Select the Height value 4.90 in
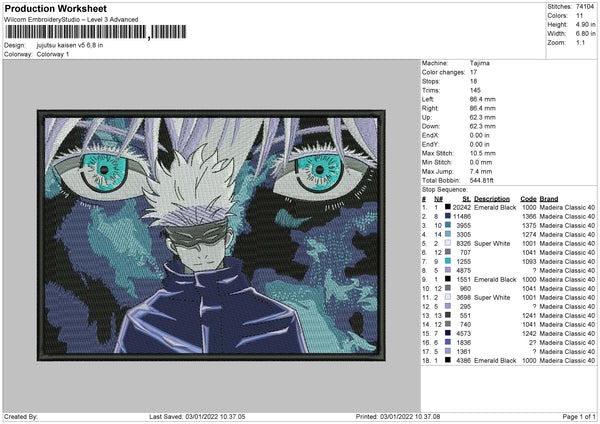 click(585, 24)
